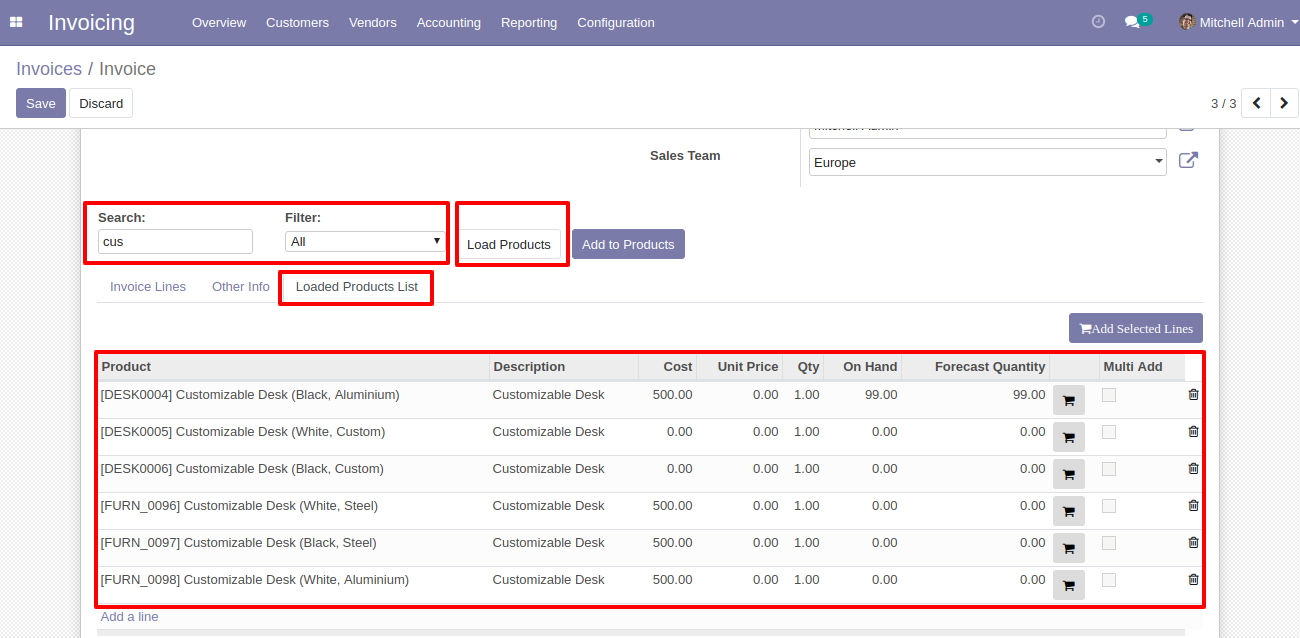Delete the DESK0004 row with trash icon
Screen dimensions: 1300x638
tap(1193, 395)
